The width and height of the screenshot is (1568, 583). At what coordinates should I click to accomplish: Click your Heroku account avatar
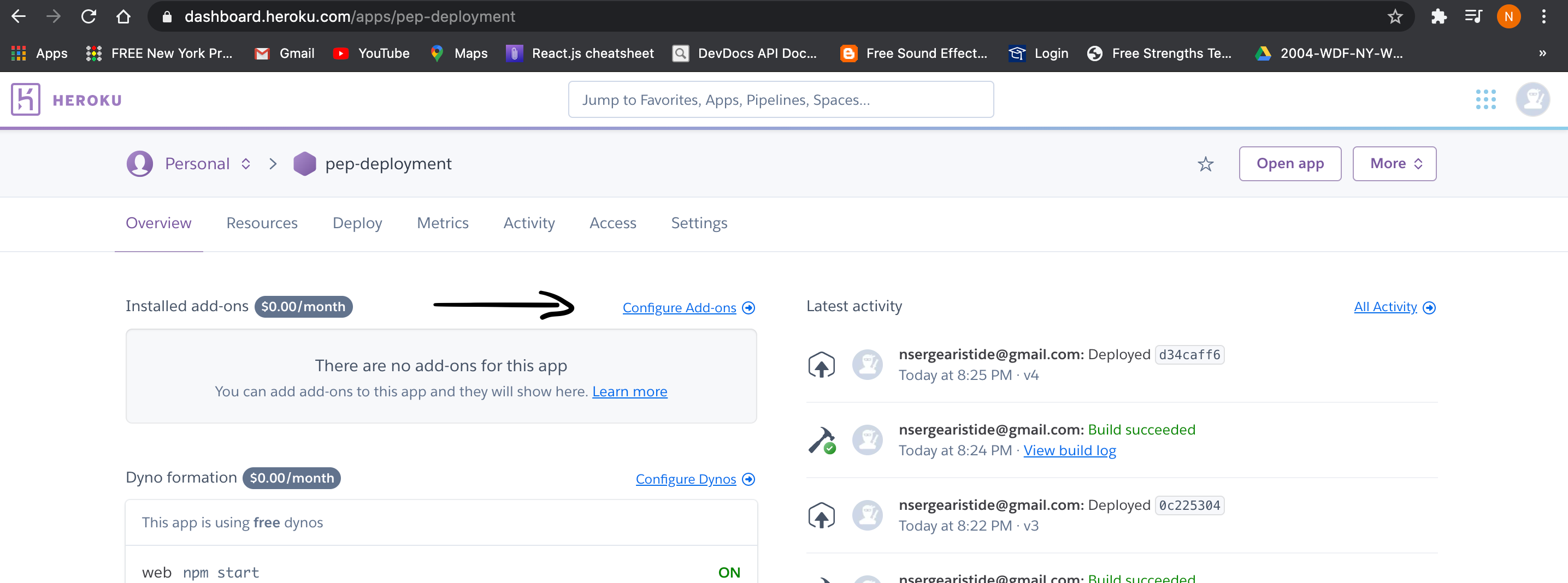[1533, 99]
